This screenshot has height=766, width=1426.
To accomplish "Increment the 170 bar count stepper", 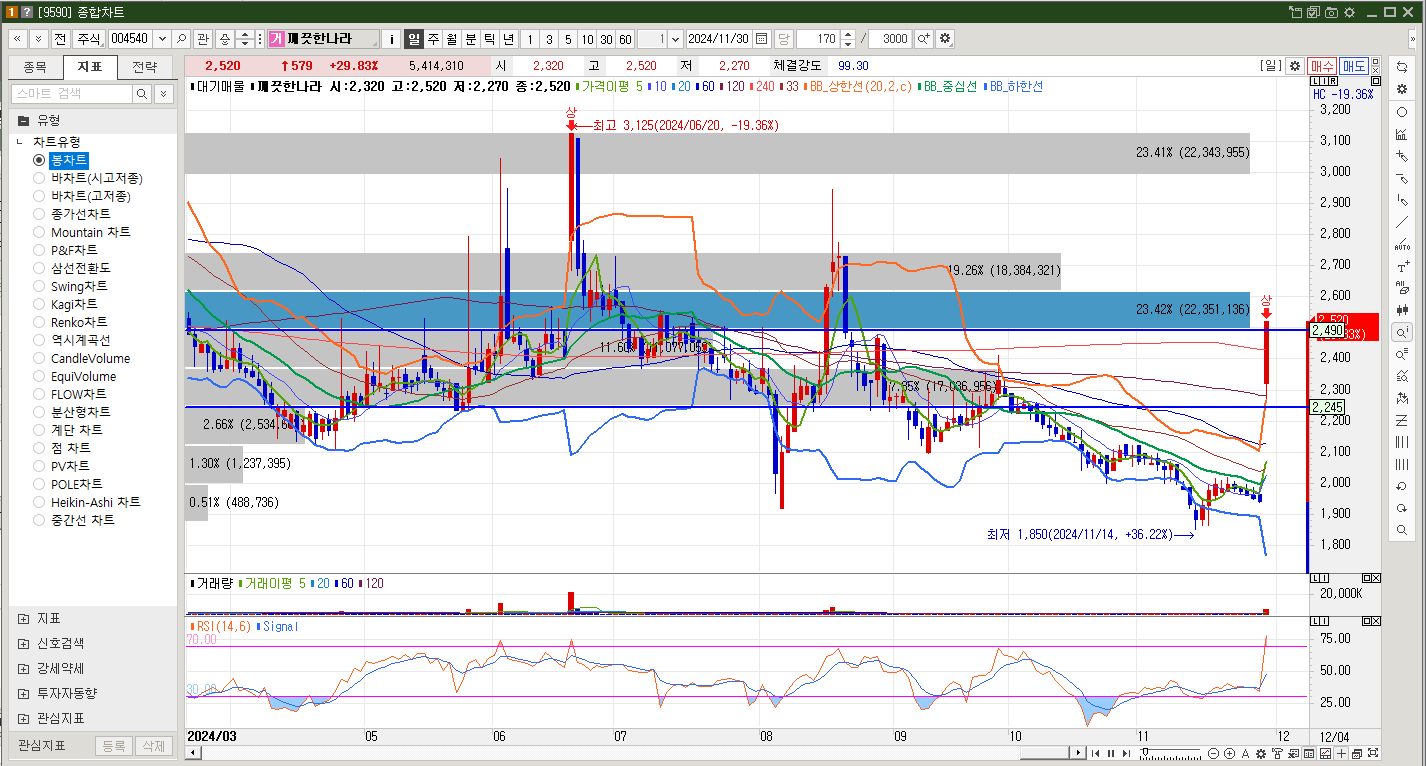I will coord(848,35).
